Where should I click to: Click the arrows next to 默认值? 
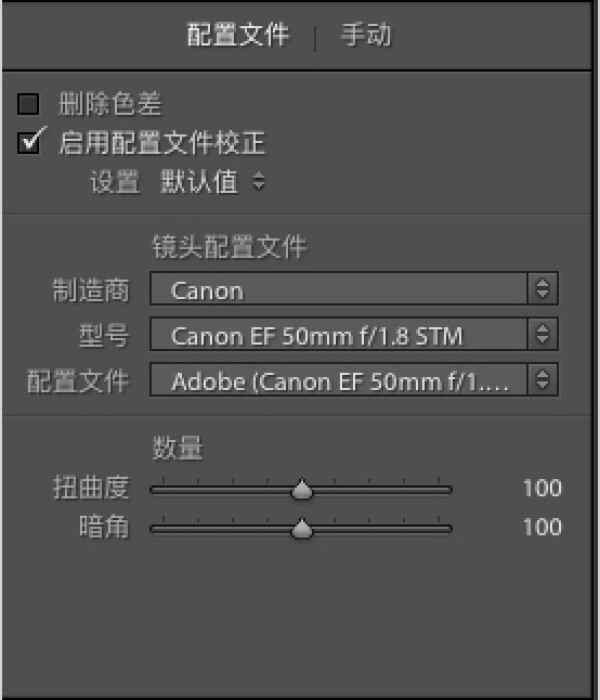259,183
